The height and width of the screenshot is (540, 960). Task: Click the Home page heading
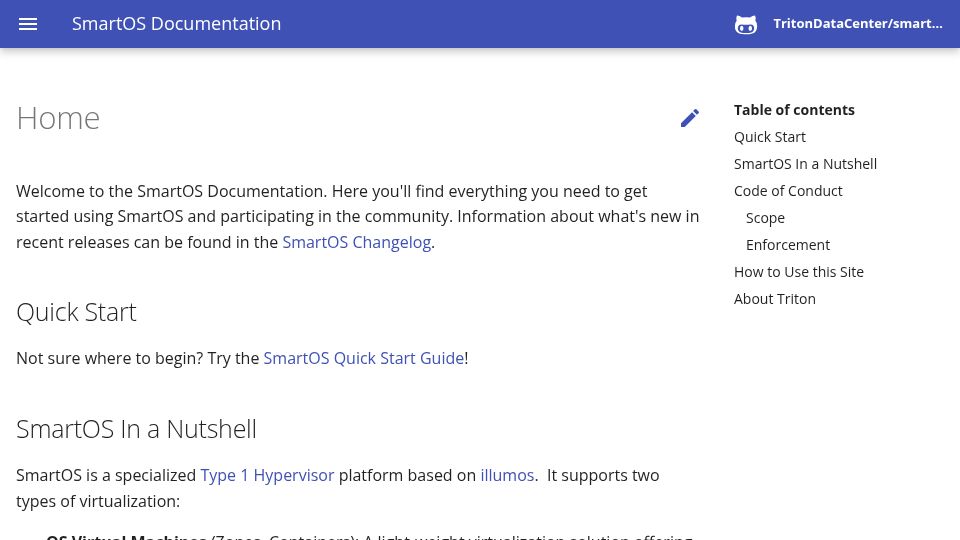58,118
